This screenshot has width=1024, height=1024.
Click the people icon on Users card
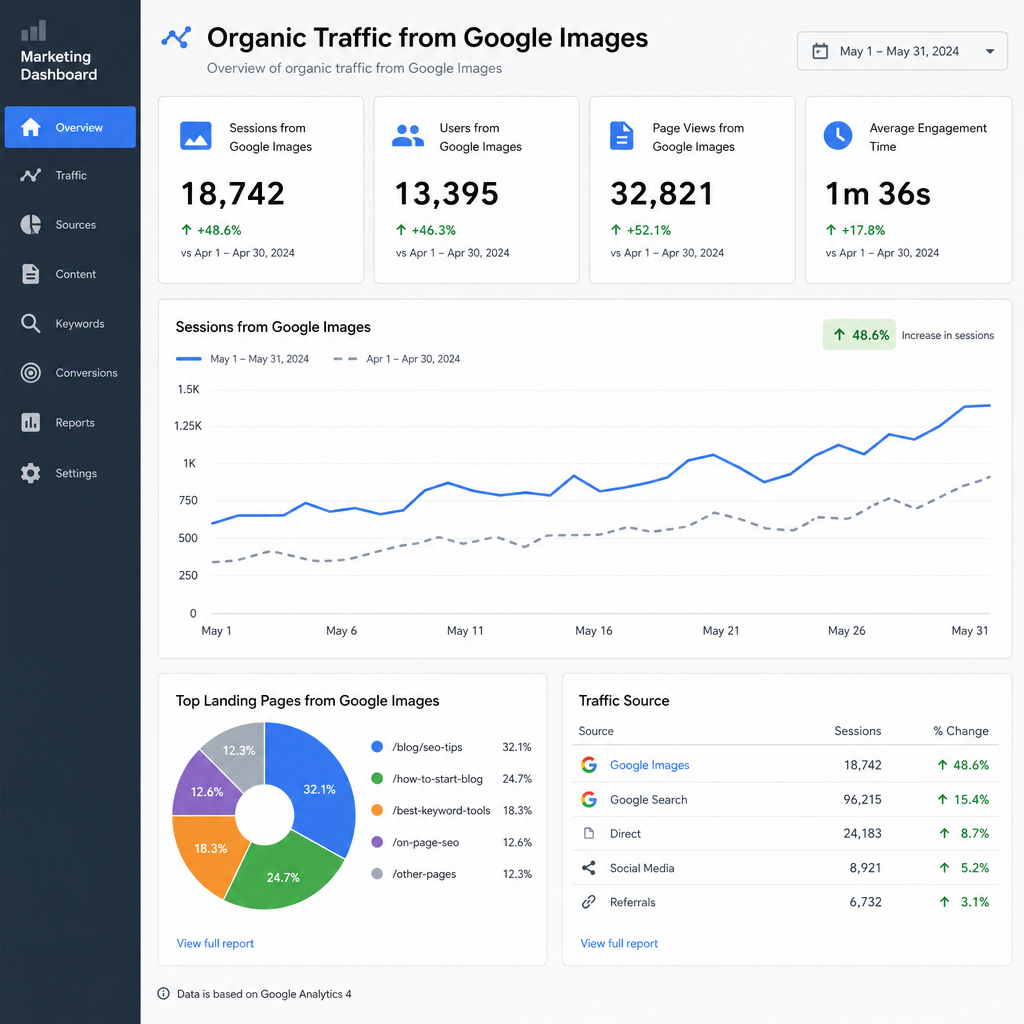coord(408,136)
